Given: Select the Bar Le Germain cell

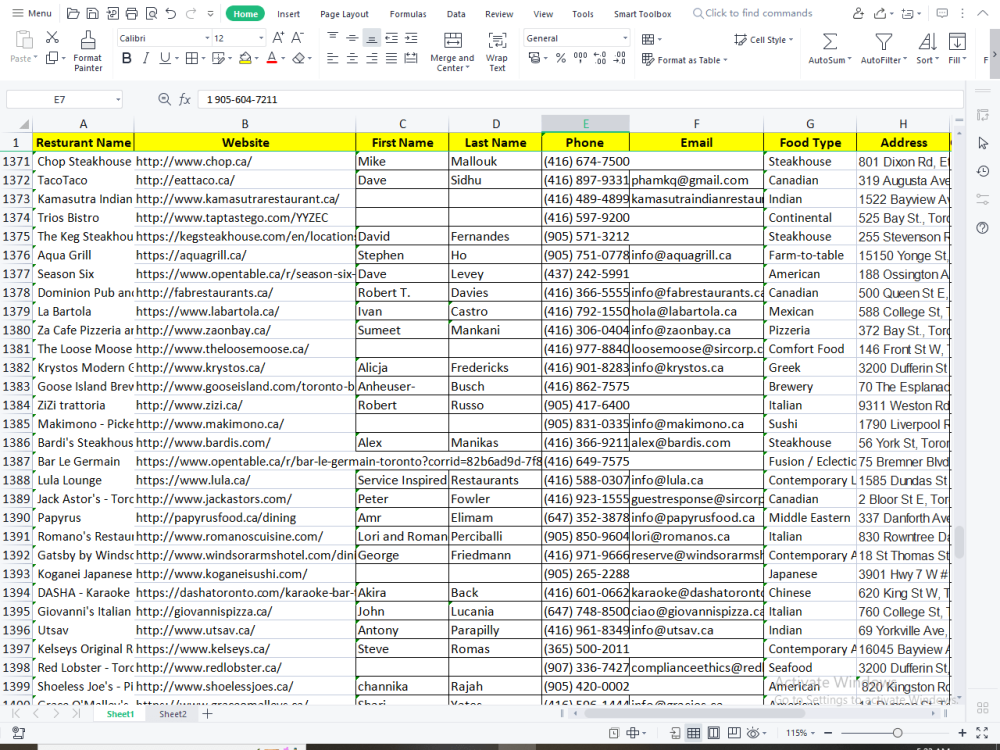Looking at the screenshot, I should coord(84,462).
